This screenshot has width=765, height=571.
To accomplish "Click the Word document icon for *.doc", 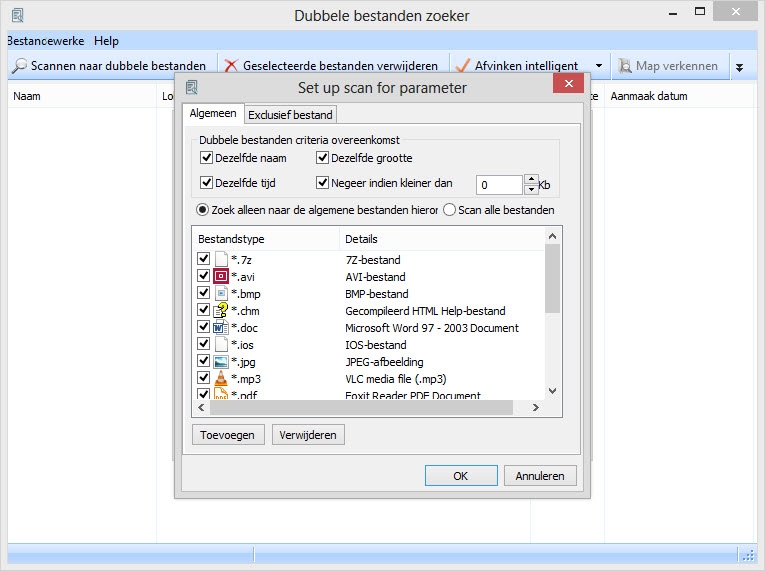I will click(221, 328).
